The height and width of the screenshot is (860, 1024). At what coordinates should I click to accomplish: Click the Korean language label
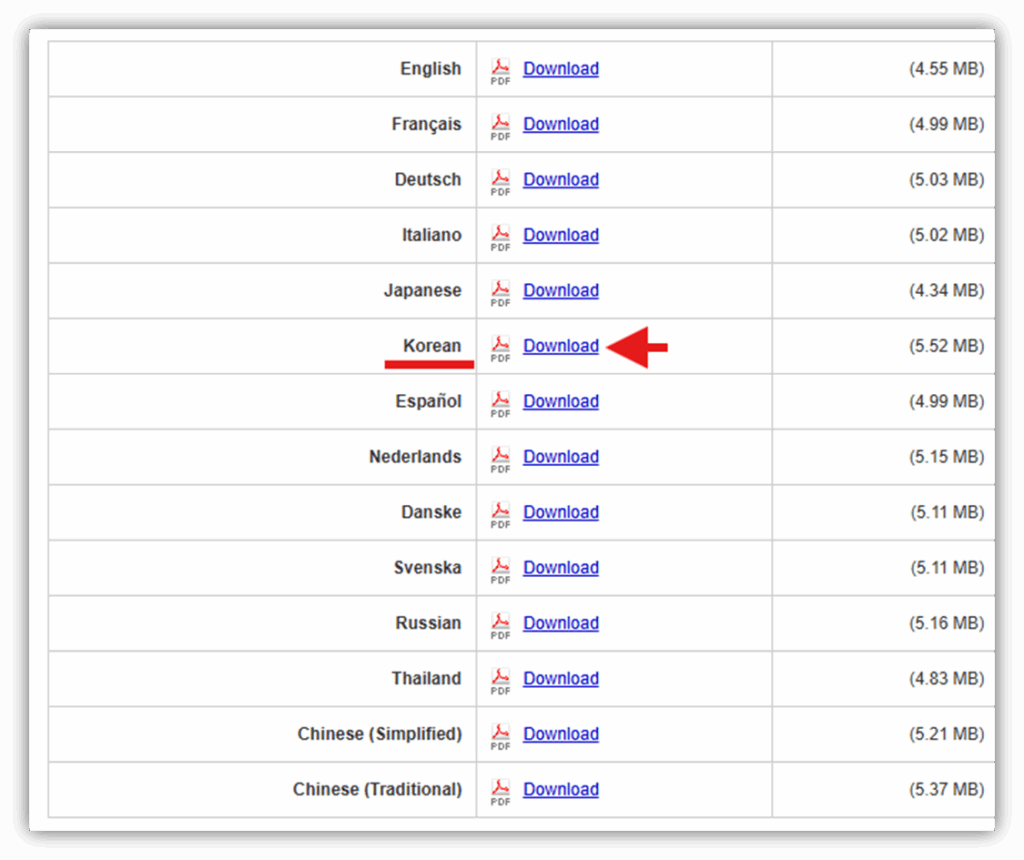pyautogui.click(x=432, y=346)
